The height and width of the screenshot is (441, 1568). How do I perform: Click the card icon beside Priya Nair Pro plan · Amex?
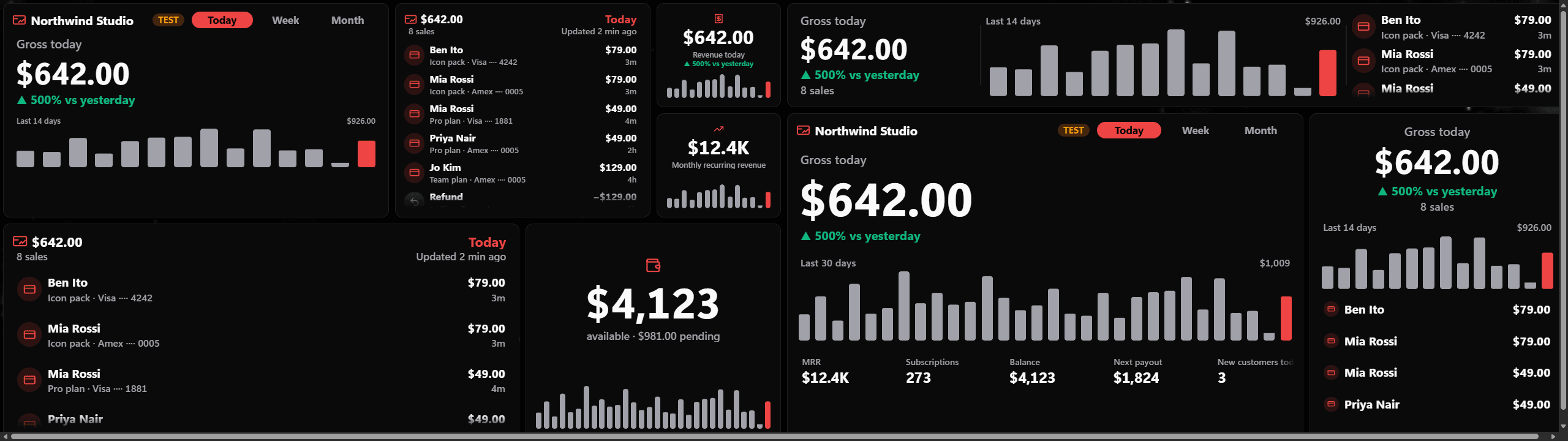(414, 143)
